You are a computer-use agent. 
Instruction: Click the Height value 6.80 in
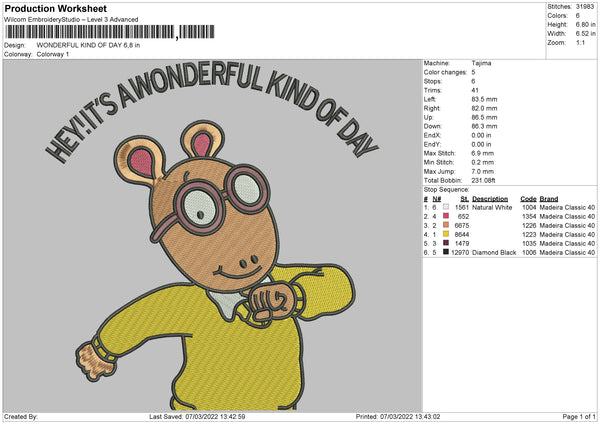(585, 24)
